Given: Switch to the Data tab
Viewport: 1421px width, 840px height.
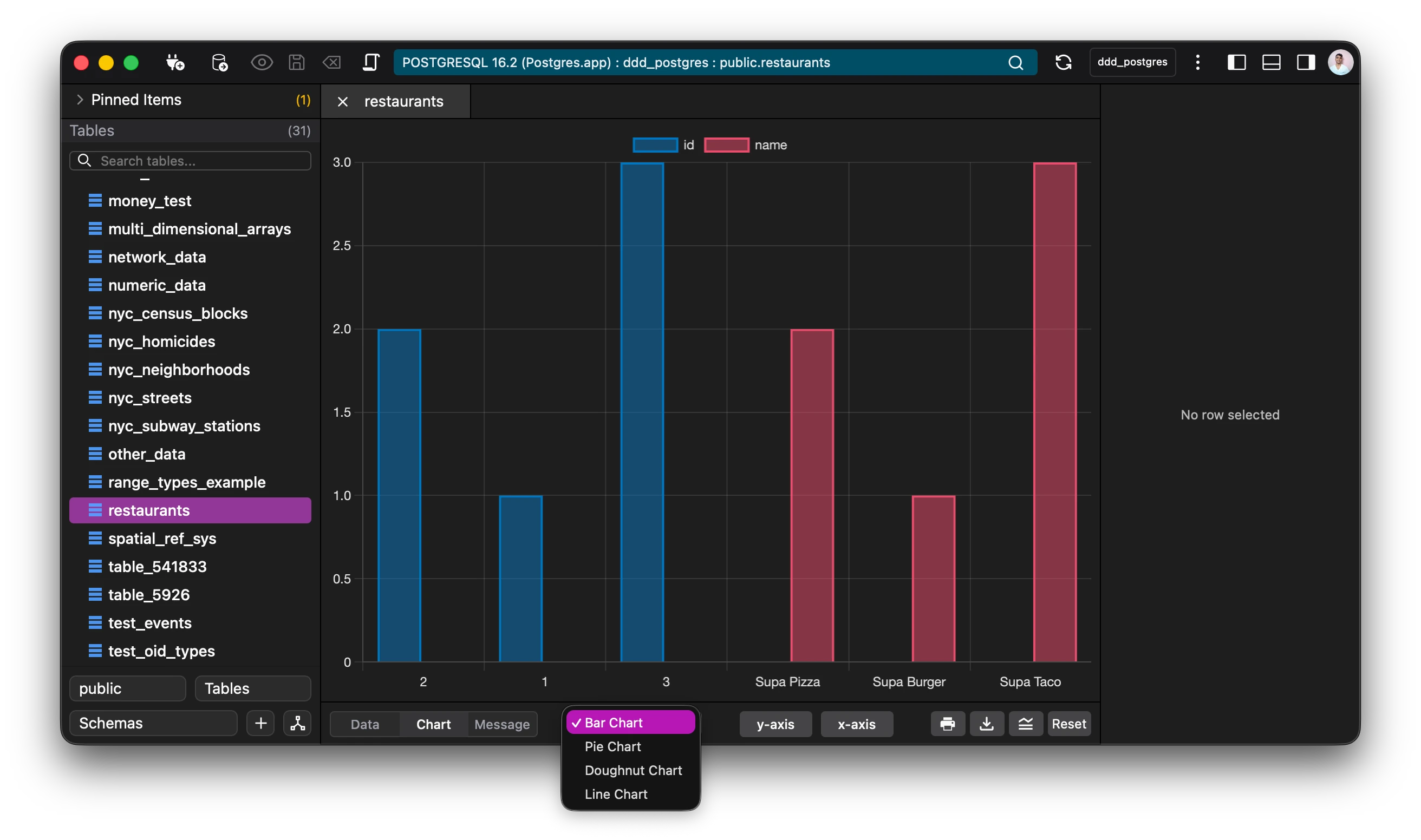Looking at the screenshot, I should 364,724.
